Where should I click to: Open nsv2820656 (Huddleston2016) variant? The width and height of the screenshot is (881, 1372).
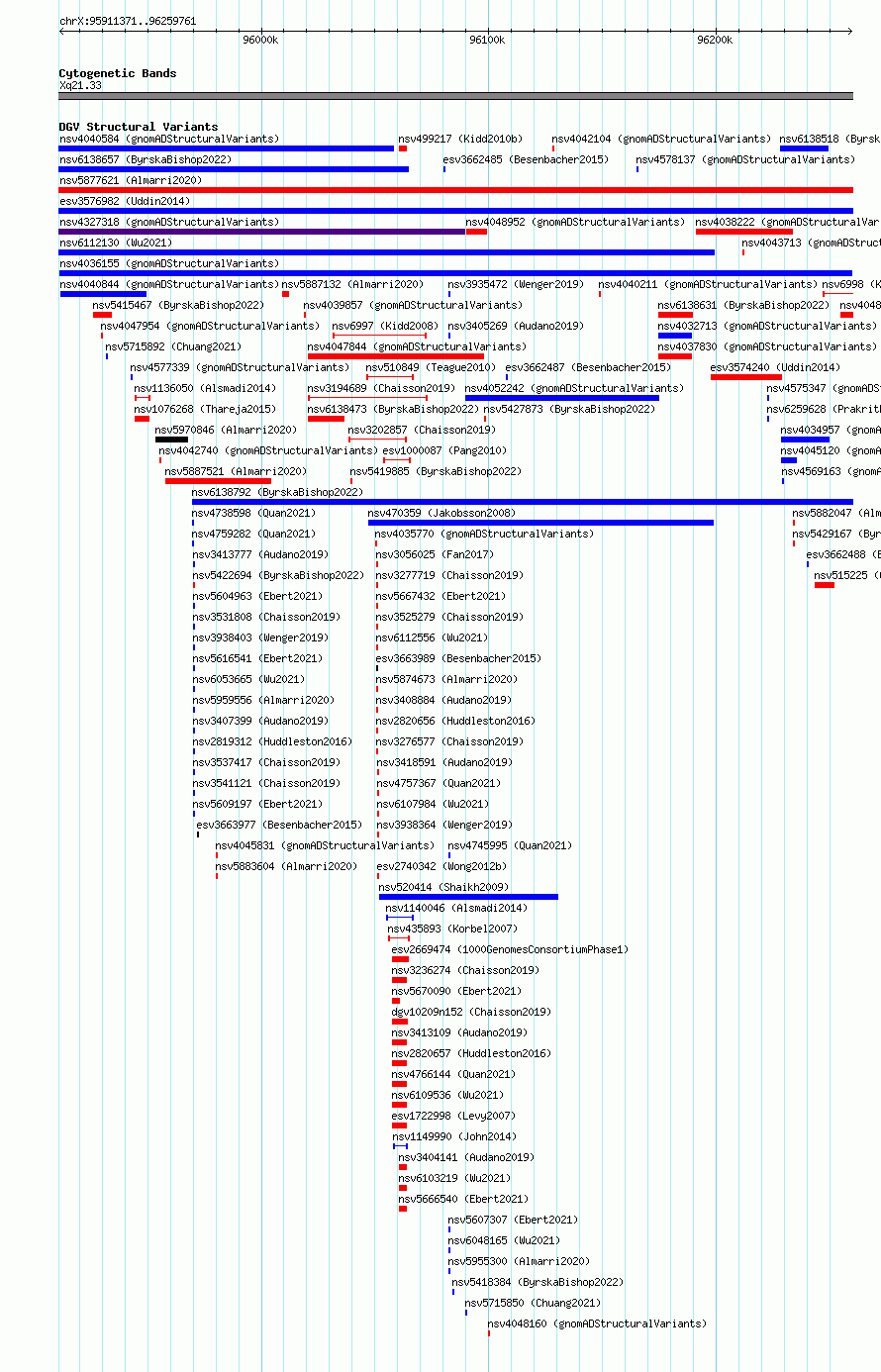point(455,721)
